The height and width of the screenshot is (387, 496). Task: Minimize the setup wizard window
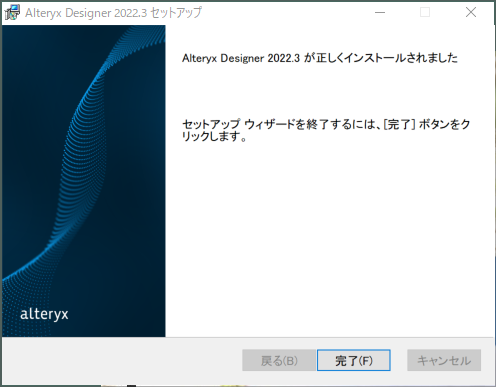pyautogui.click(x=380, y=12)
